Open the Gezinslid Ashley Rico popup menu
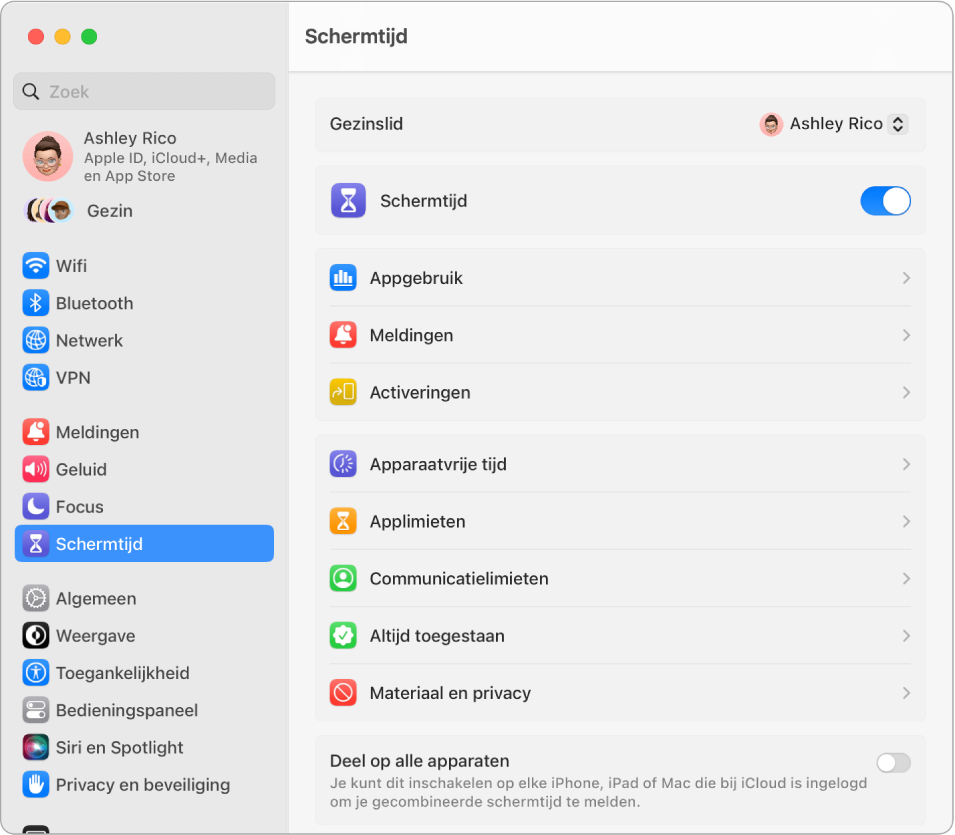This screenshot has height=835, width=955. (833, 124)
